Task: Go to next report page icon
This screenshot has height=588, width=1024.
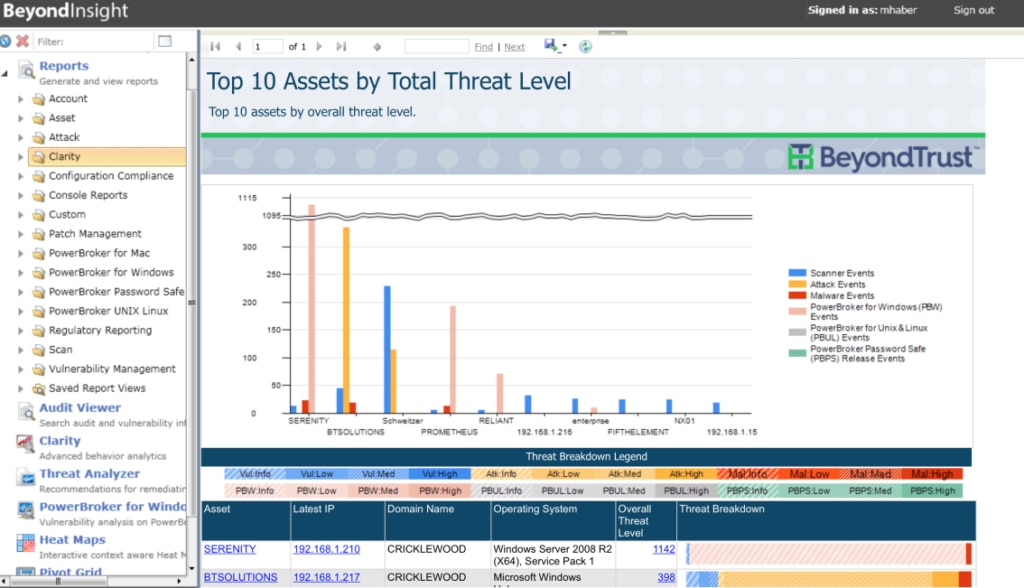Action: (x=319, y=46)
